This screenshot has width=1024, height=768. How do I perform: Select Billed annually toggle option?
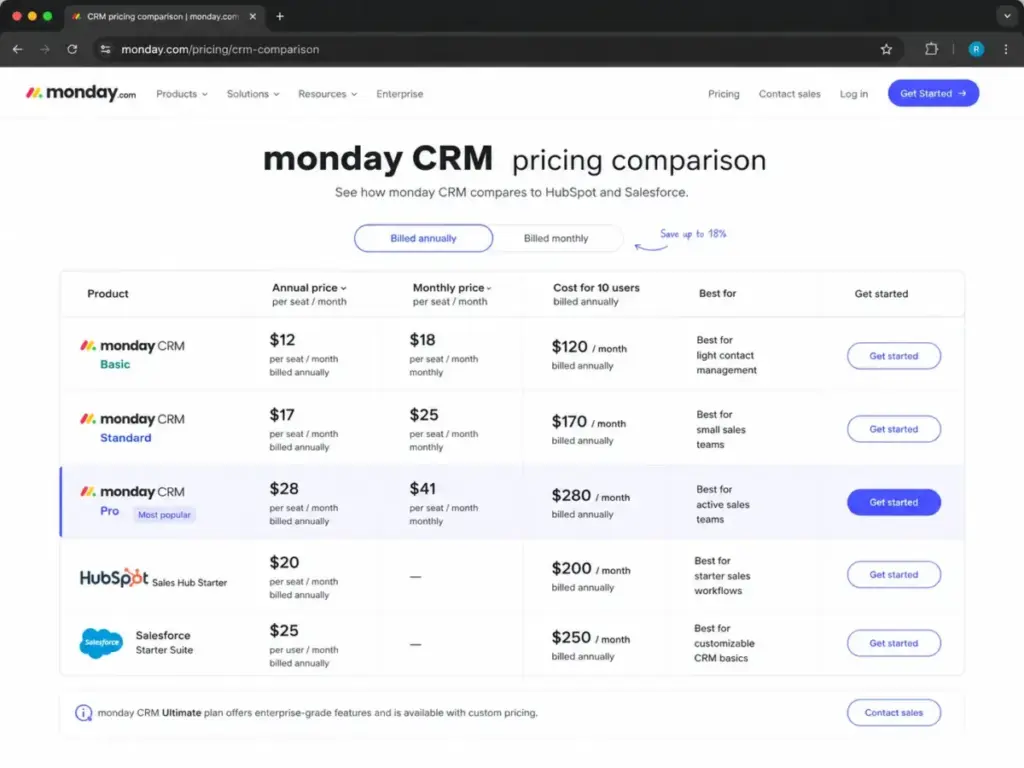click(423, 238)
